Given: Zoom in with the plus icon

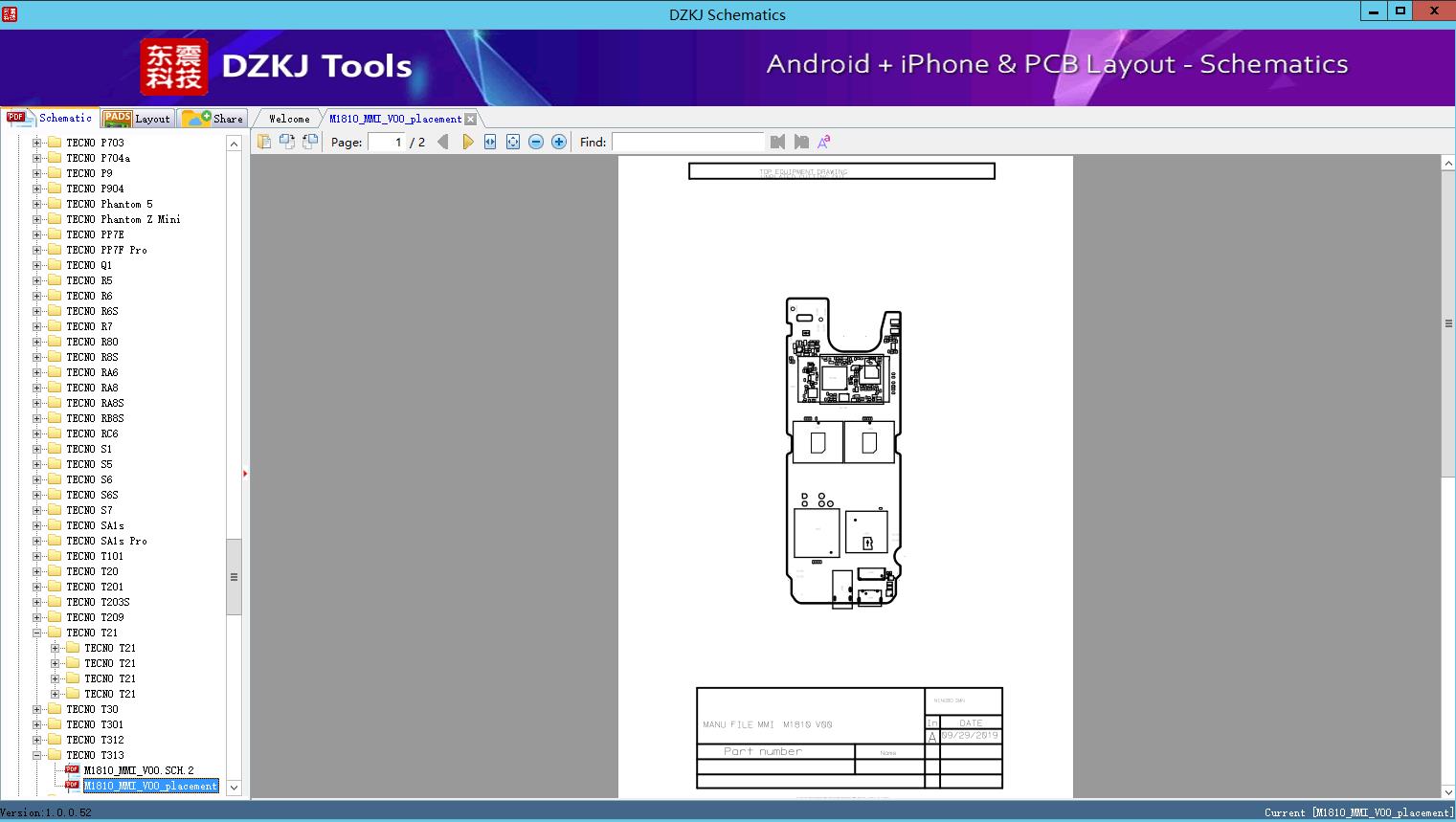Looking at the screenshot, I should pos(559,142).
